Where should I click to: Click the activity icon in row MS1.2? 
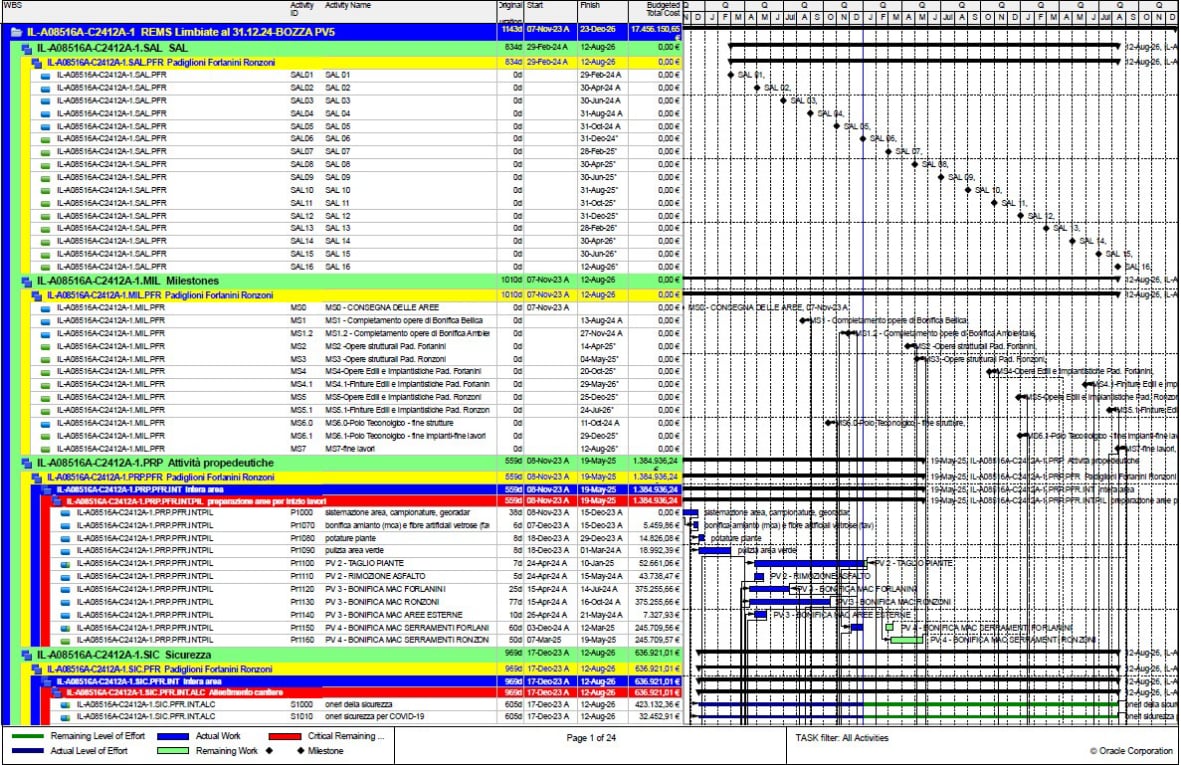45,334
